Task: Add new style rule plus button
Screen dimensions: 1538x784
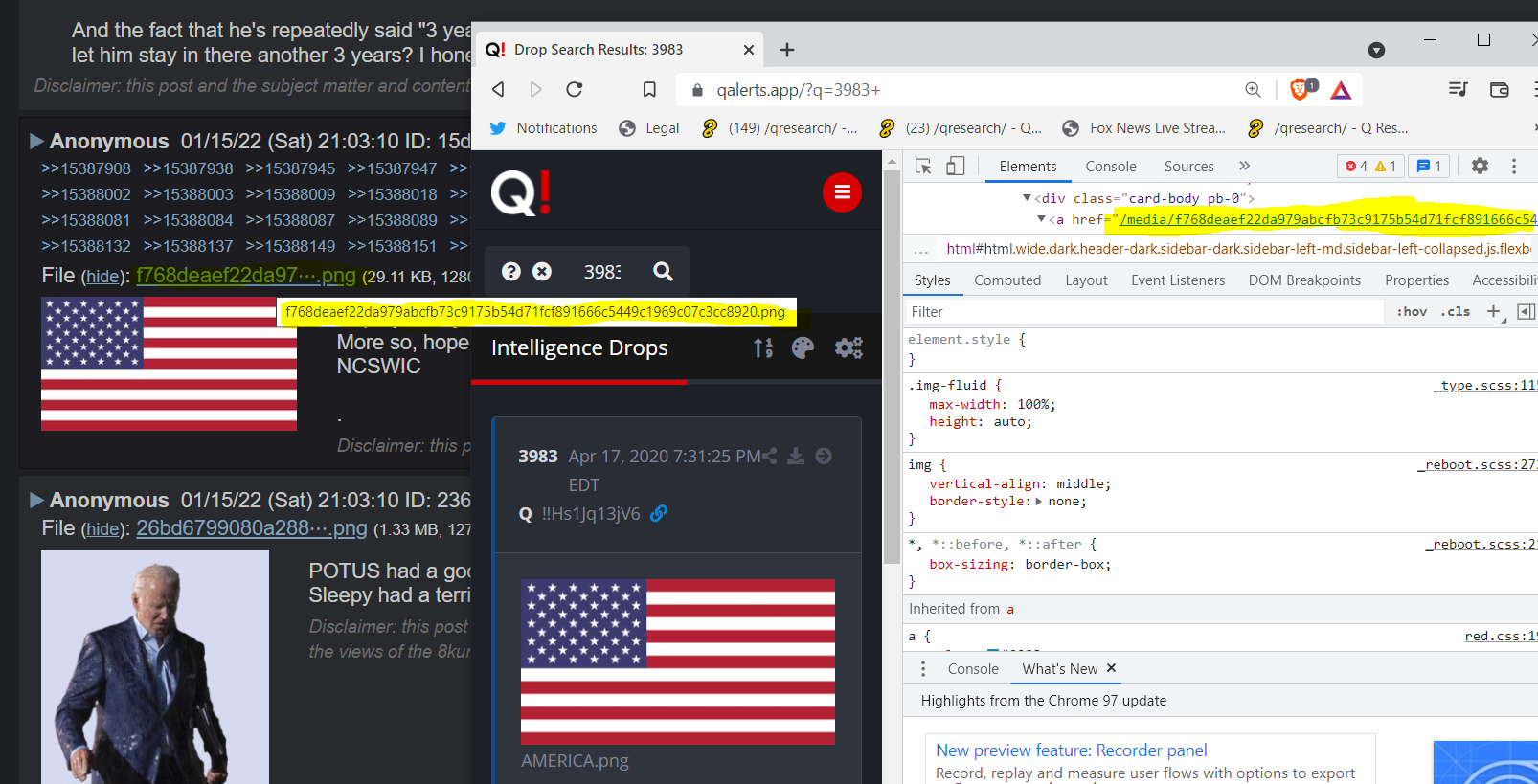Action: (x=1494, y=311)
